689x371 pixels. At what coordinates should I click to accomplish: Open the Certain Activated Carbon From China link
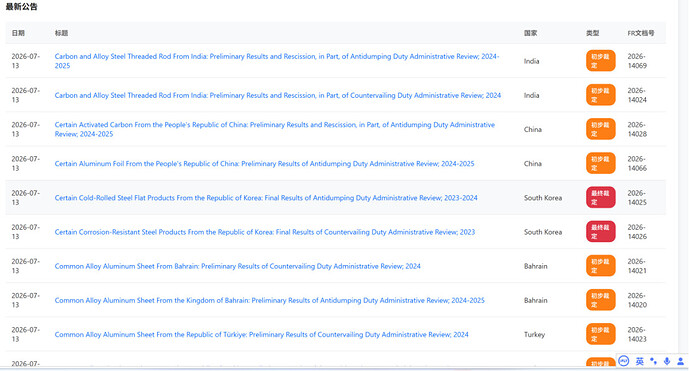275,129
